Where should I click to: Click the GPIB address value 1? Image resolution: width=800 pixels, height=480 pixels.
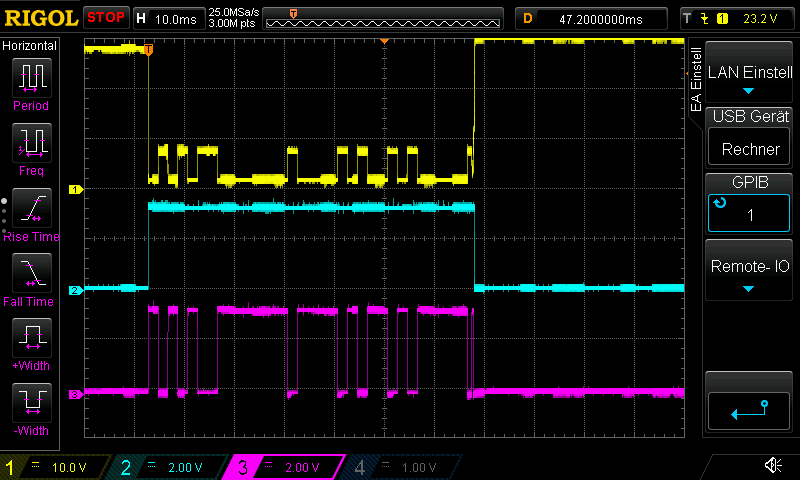click(x=749, y=213)
